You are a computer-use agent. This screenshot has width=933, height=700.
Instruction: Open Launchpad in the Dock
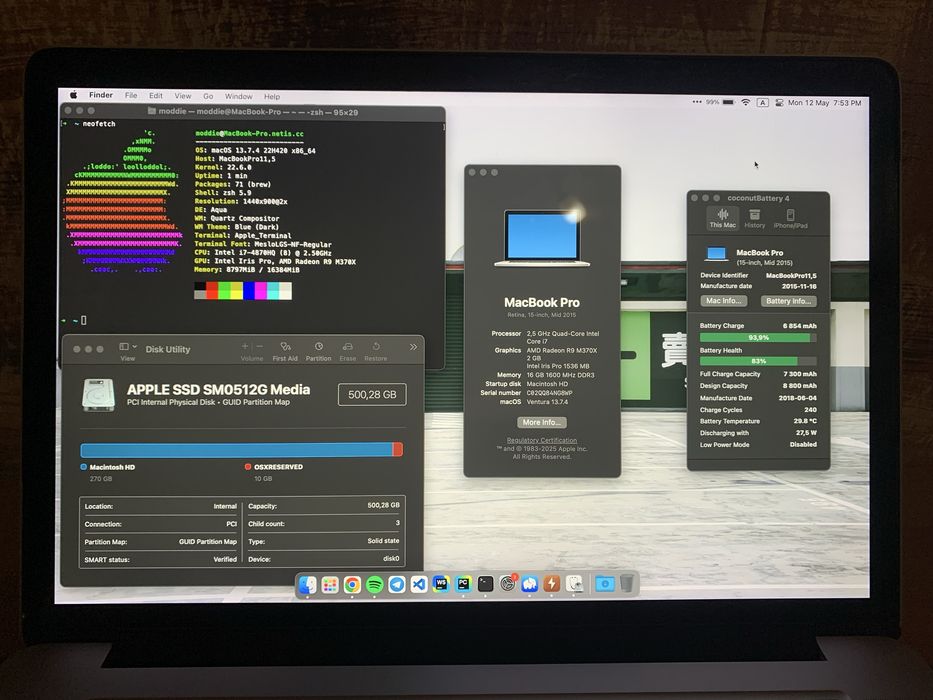(330, 585)
